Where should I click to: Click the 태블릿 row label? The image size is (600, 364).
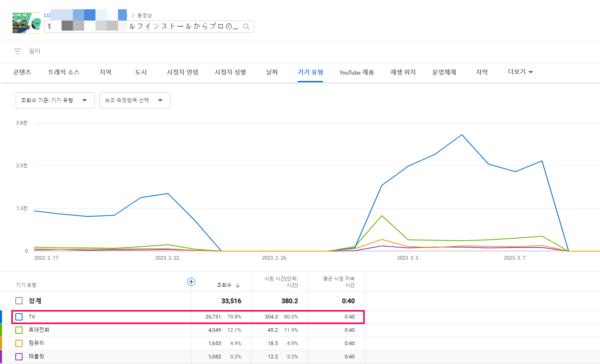pyautogui.click(x=36, y=356)
